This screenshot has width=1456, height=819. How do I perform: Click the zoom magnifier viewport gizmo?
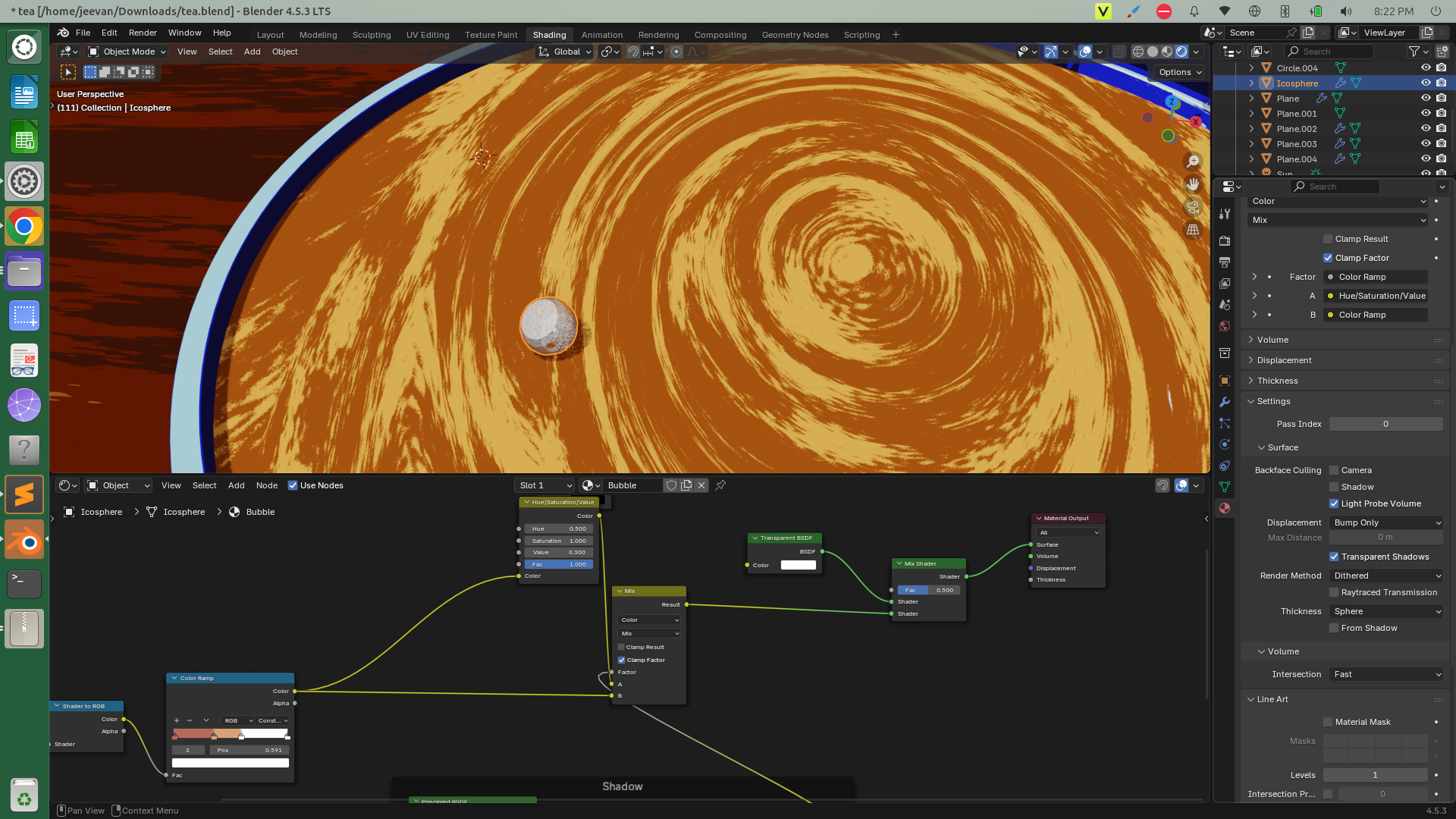pyautogui.click(x=1193, y=161)
